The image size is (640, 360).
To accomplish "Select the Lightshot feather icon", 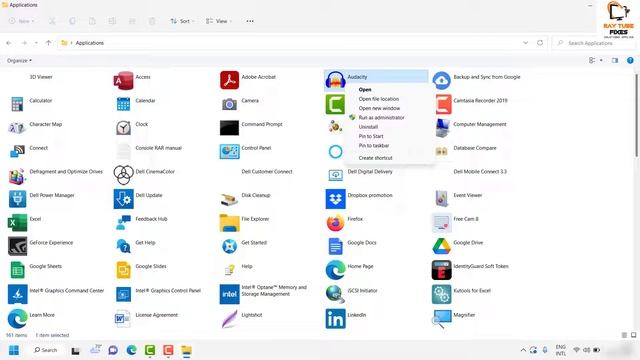I will point(229,319).
